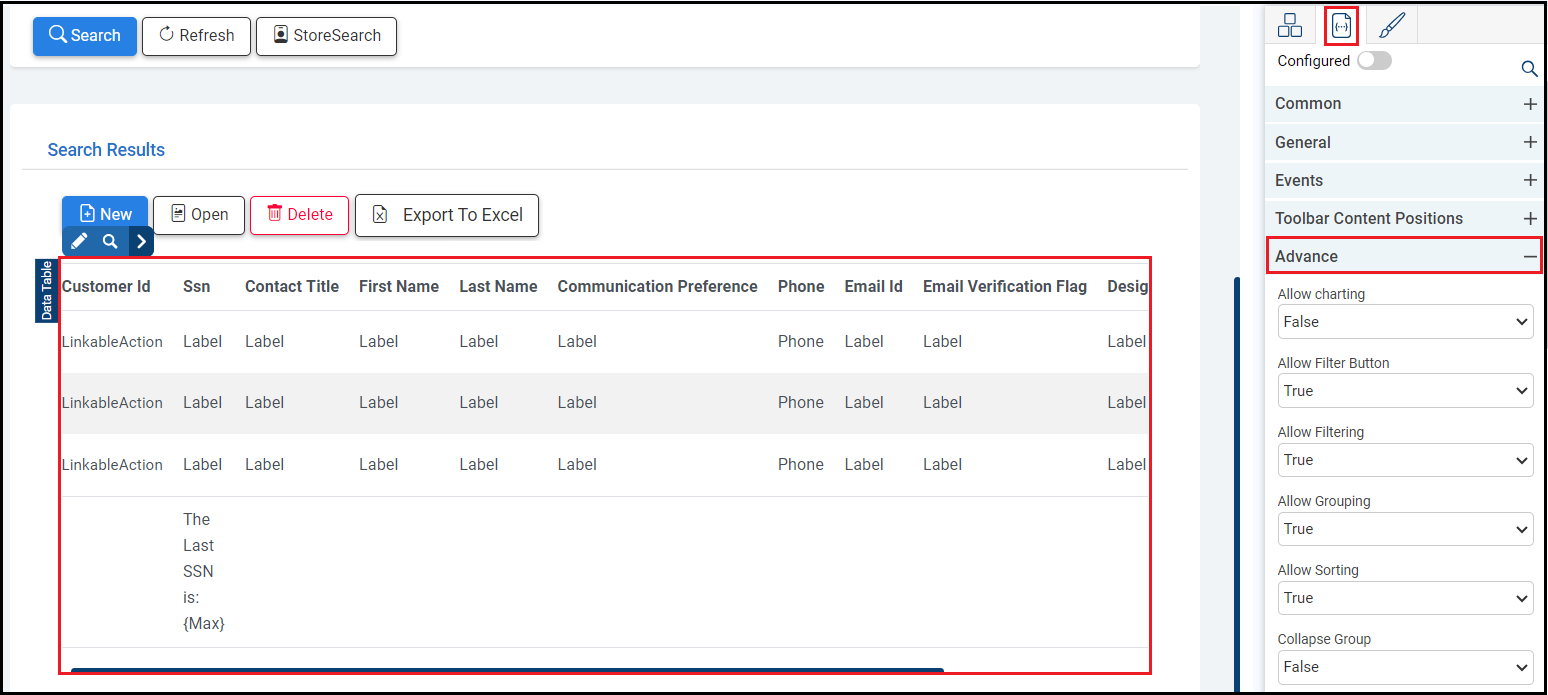This screenshot has width=1548, height=695.
Task: Select the paintbrush styles icon tab
Action: pyautogui.click(x=1392, y=25)
